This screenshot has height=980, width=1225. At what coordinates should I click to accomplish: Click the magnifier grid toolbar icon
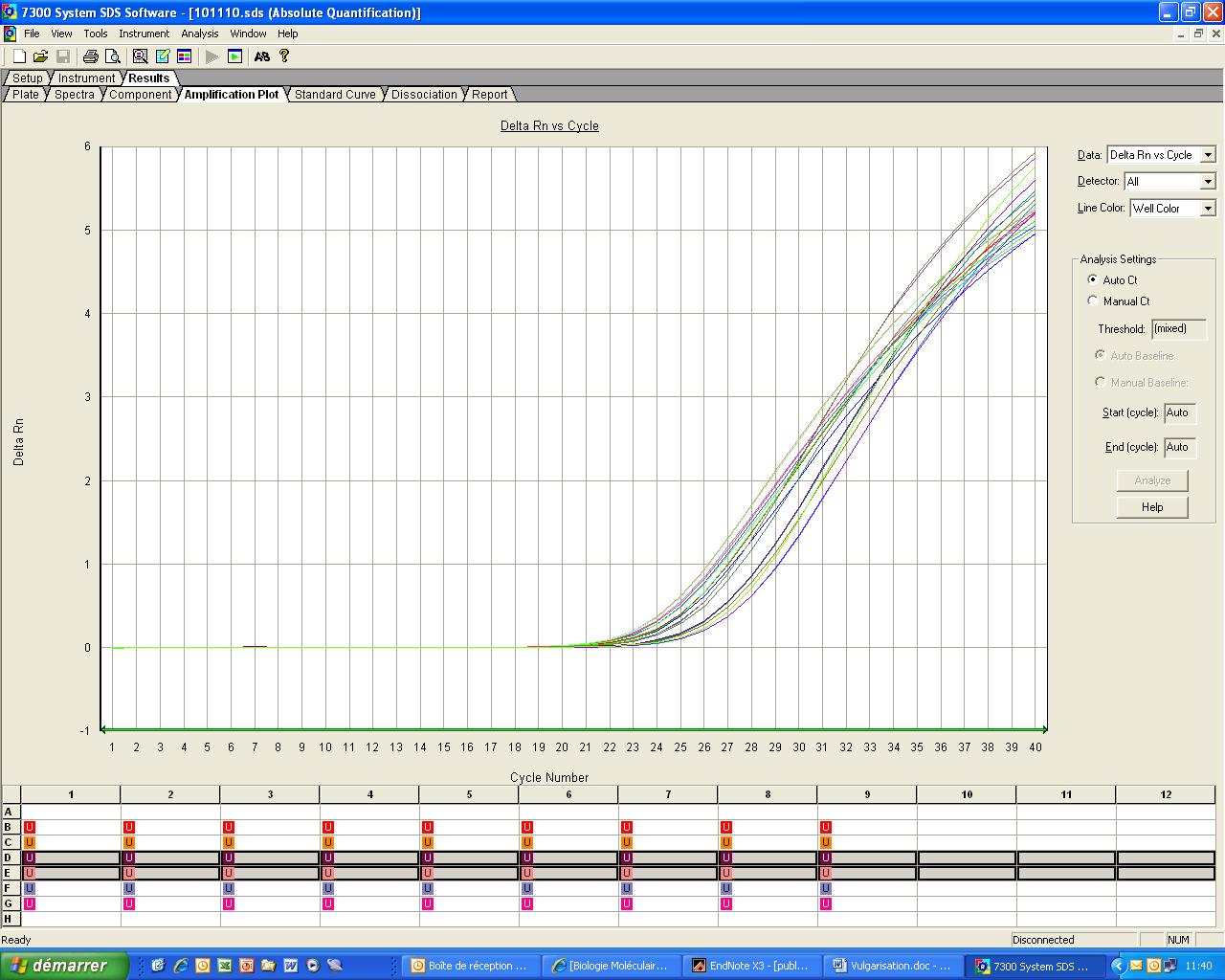(x=141, y=56)
